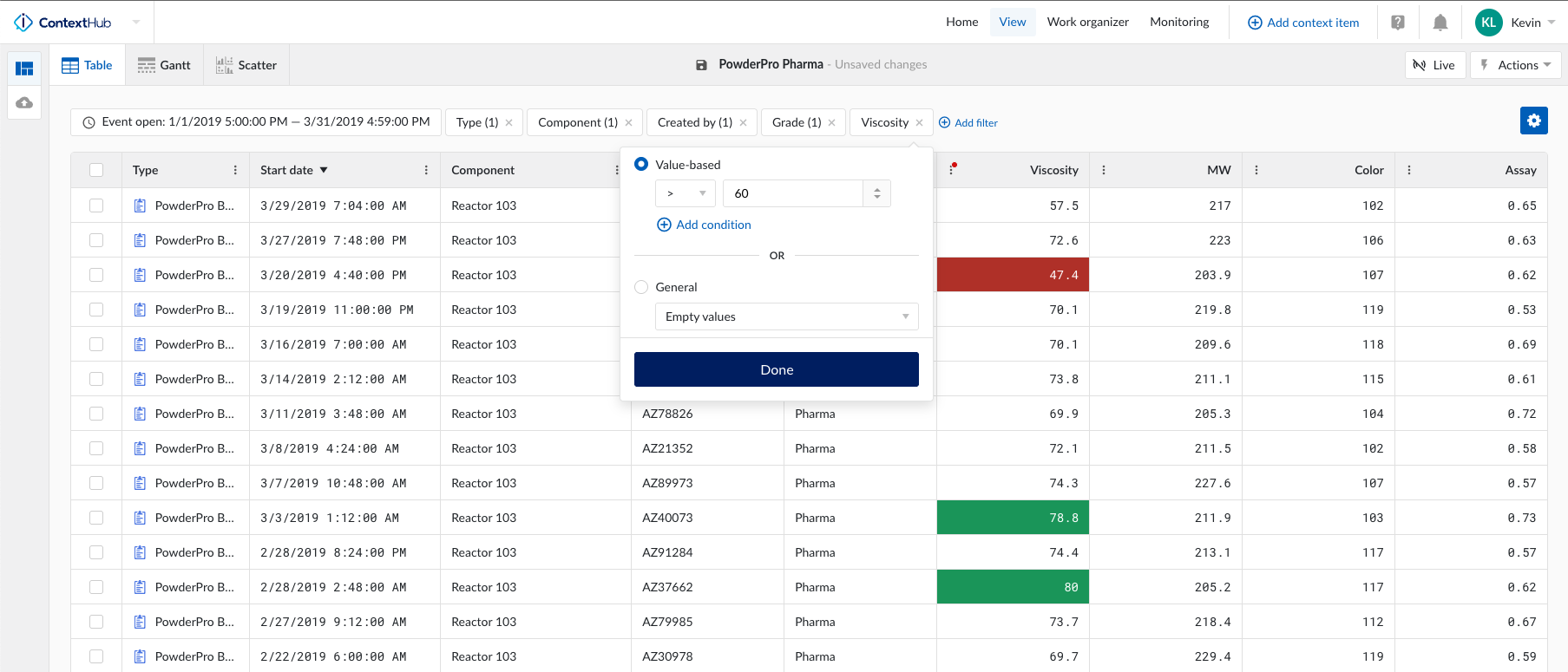1568x672 pixels.
Task: Open the Actions dropdown
Action: [1515, 65]
